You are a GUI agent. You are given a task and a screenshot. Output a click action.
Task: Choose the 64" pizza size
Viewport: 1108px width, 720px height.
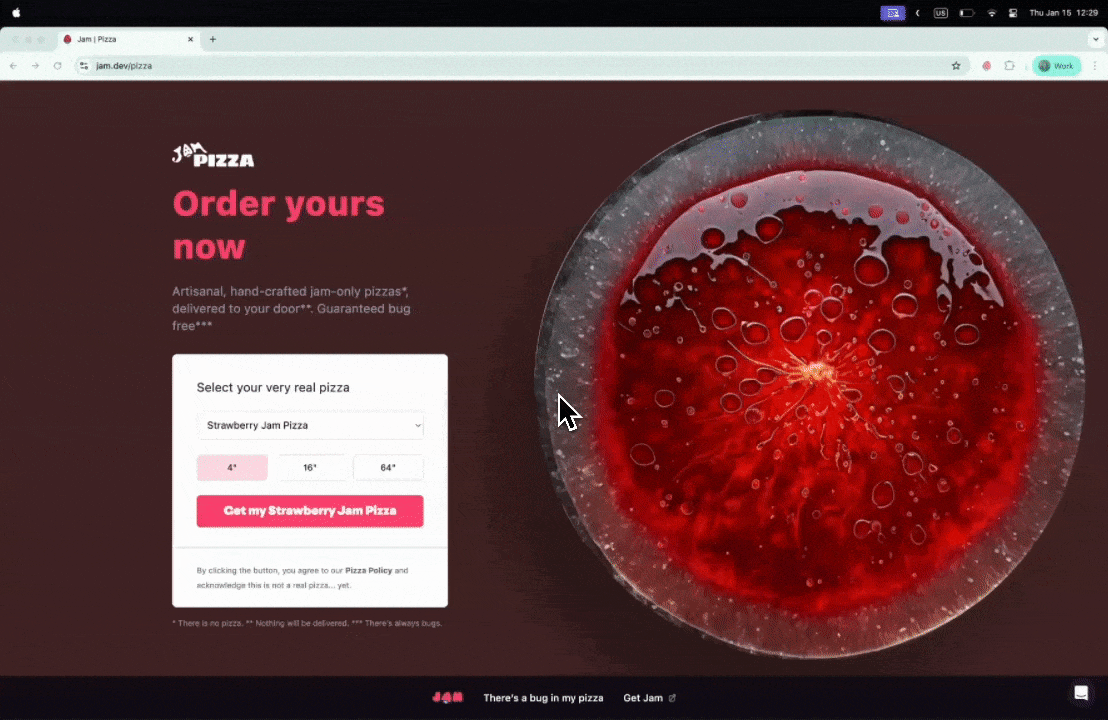[x=388, y=468]
